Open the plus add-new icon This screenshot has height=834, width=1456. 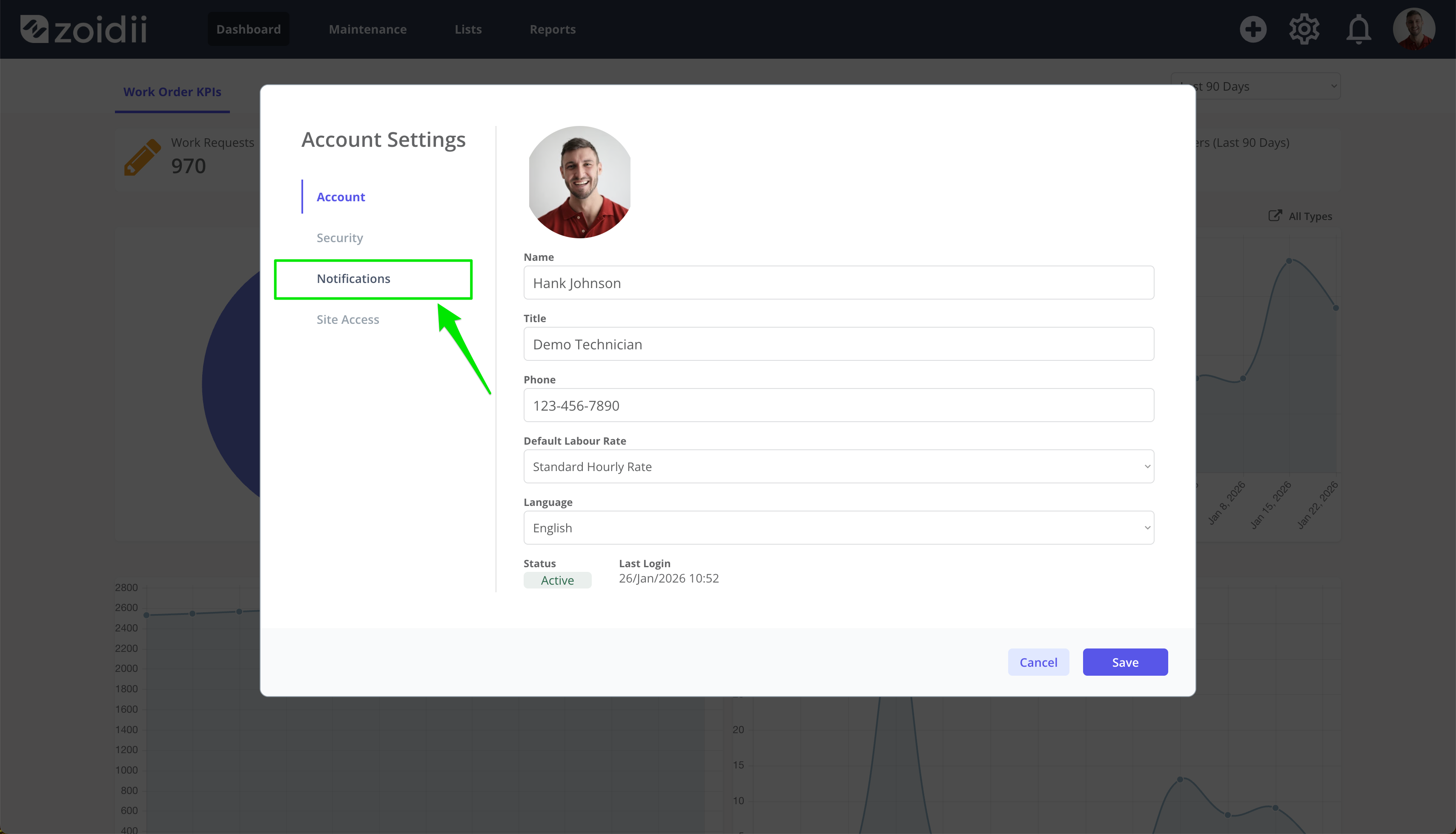click(x=1253, y=29)
